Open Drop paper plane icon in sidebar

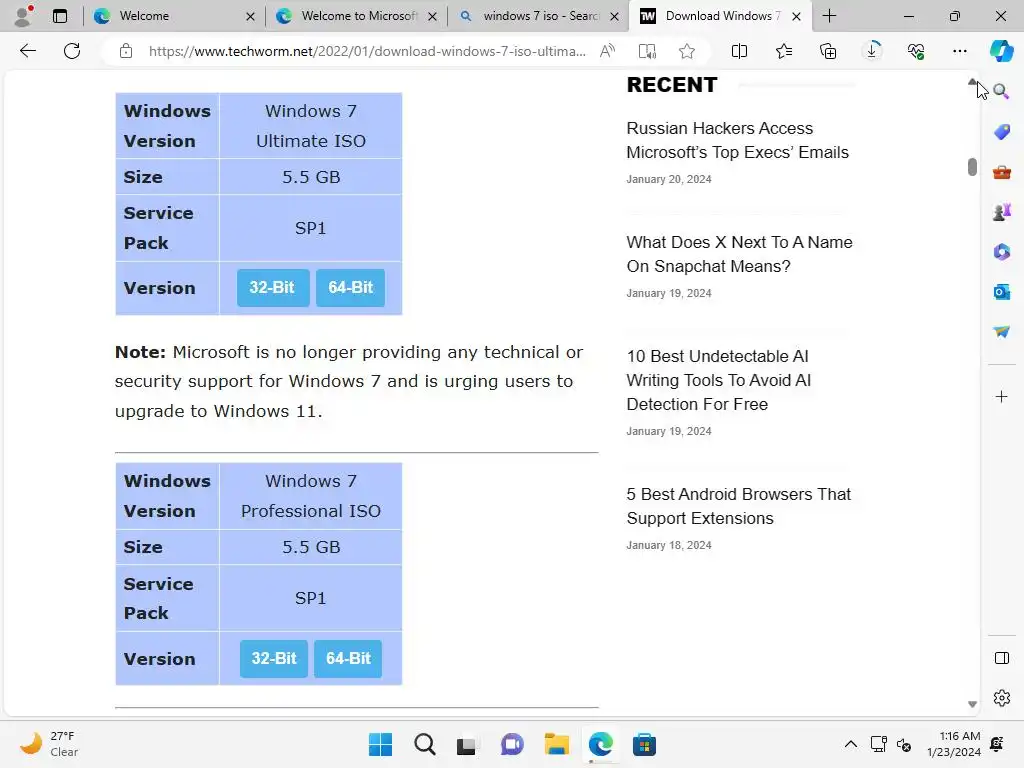1001,332
